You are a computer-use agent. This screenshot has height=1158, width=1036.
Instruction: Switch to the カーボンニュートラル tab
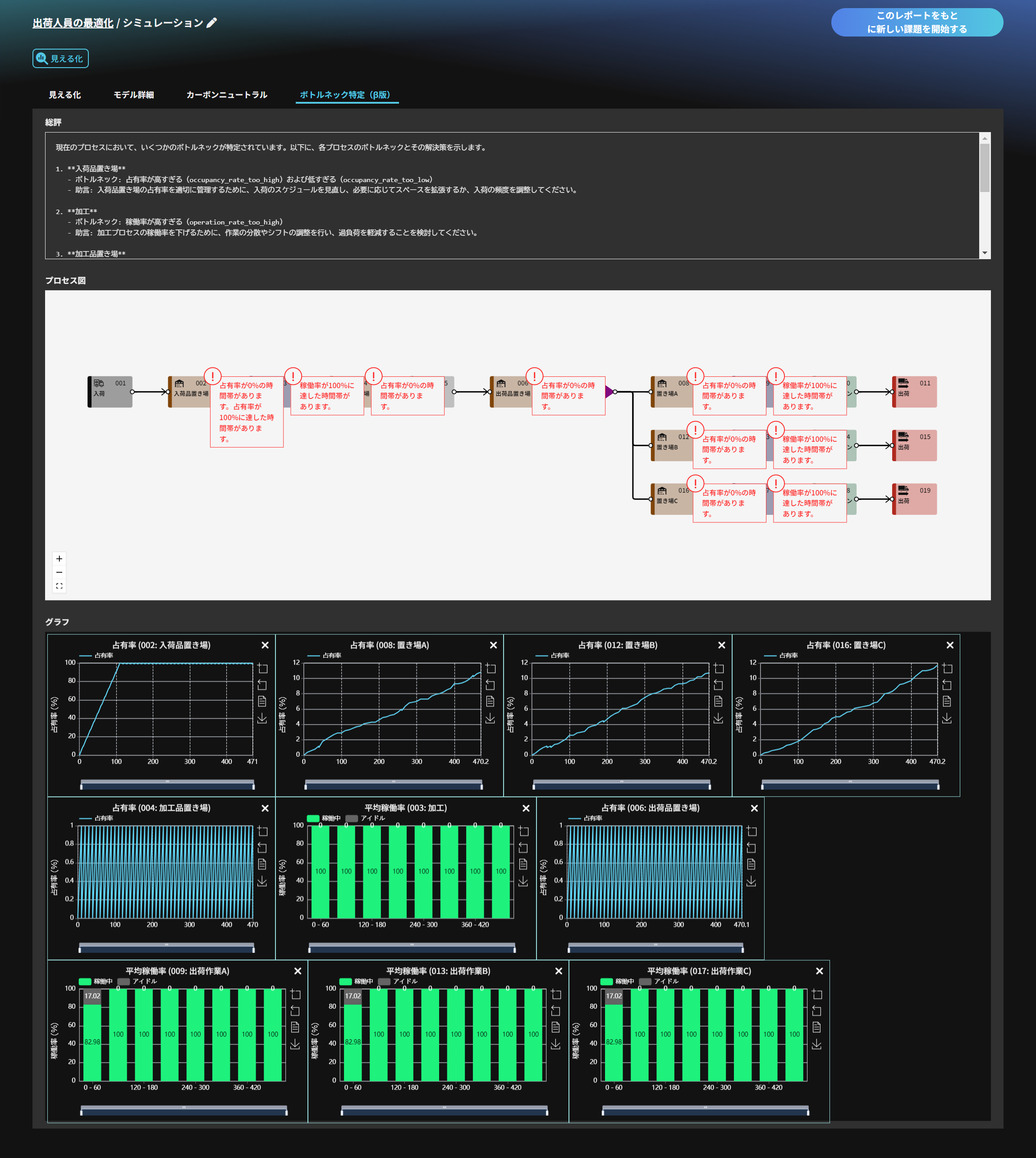point(227,95)
